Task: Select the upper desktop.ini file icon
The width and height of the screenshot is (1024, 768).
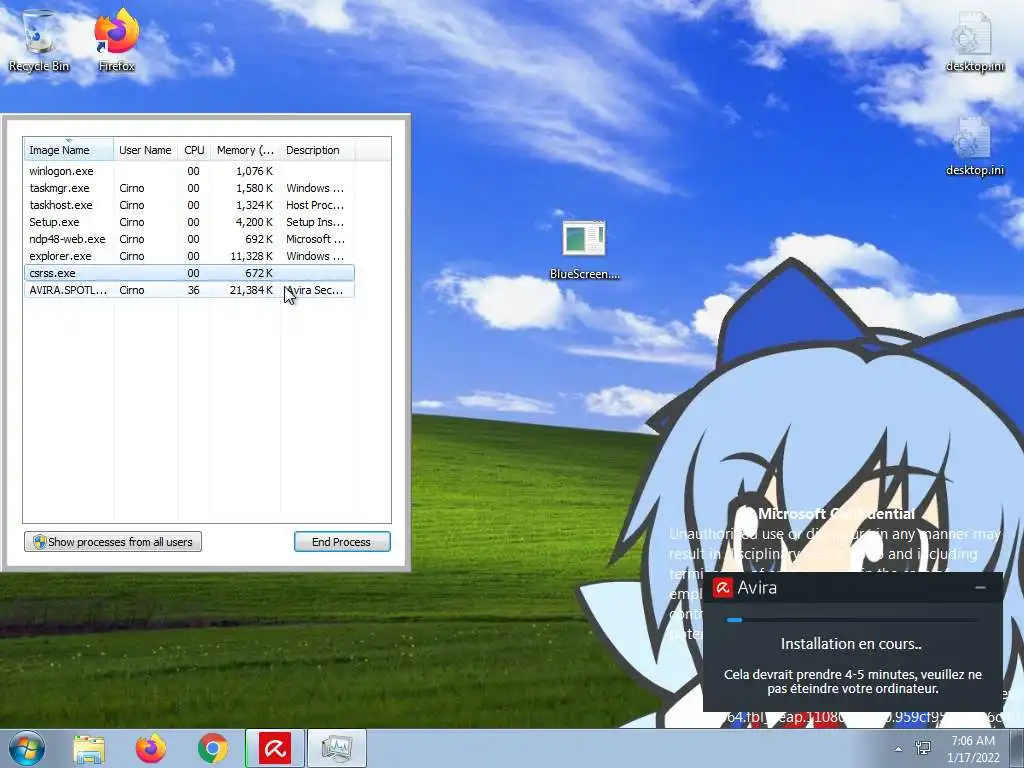Action: point(974,40)
